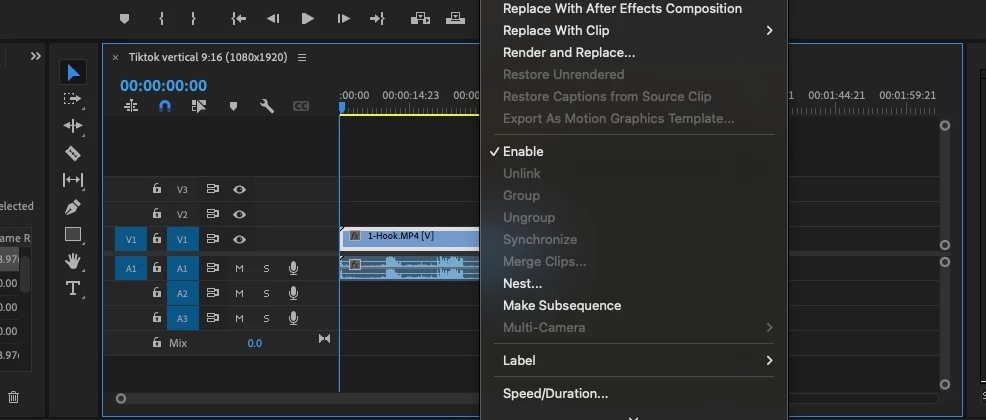Image resolution: width=986 pixels, height=420 pixels.
Task: Toggle lock on V2 track
Action: pyautogui.click(x=157, y=213)
